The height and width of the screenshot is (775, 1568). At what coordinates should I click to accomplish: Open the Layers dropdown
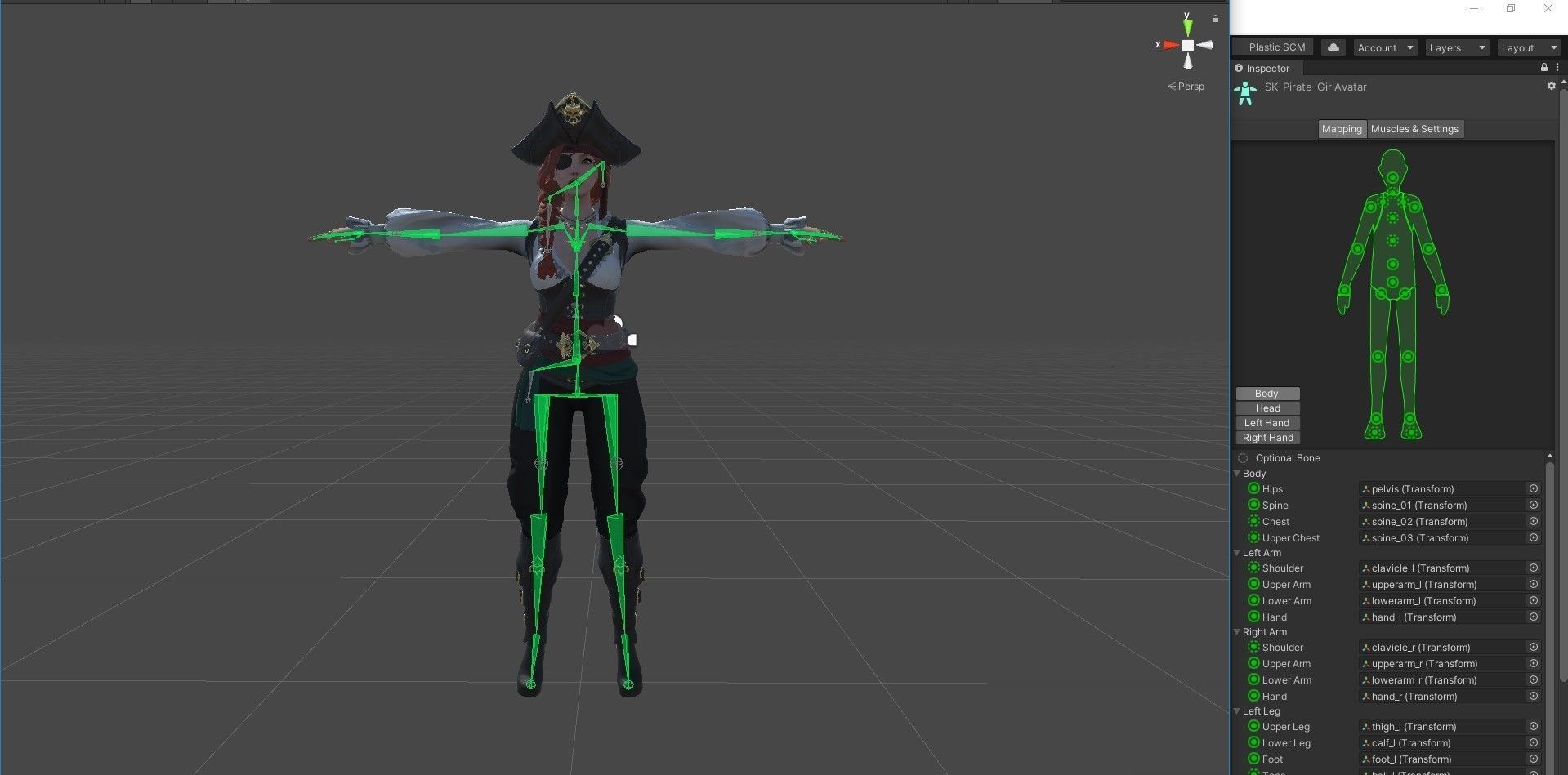1457,47
